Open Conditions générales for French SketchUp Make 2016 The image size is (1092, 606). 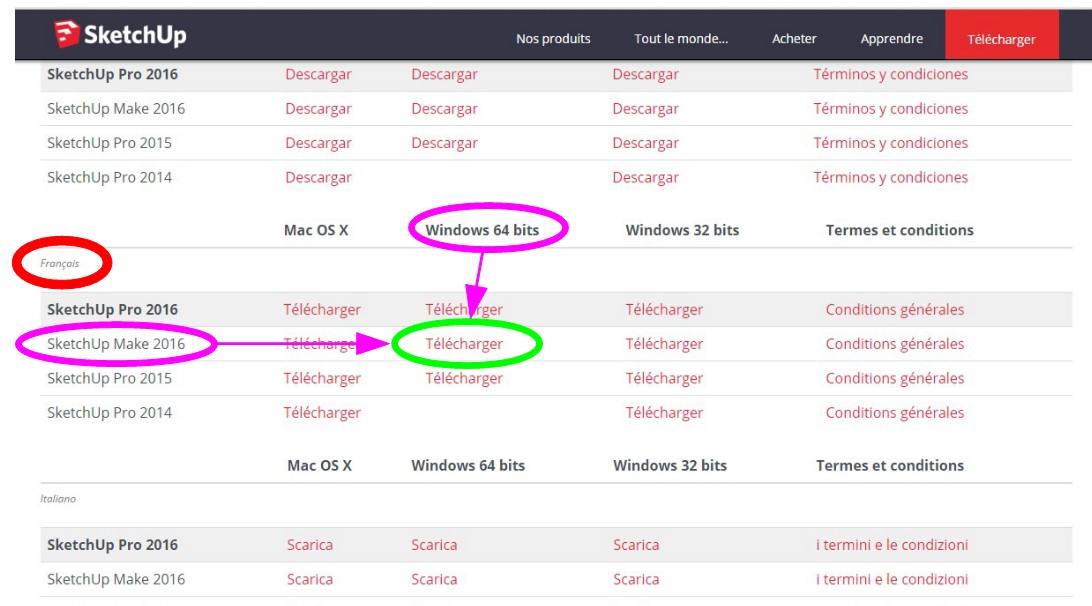pyautogui.click(x=895, y=344)
